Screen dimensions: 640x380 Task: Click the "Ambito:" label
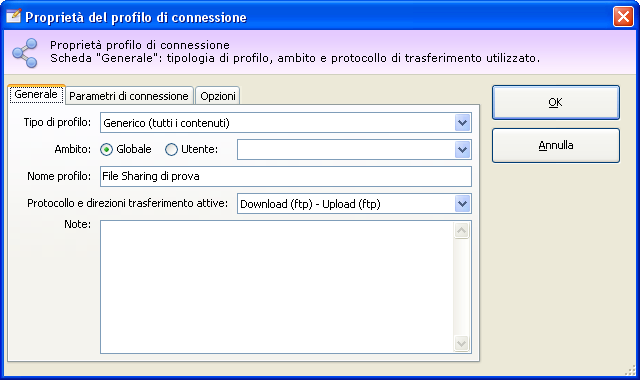[x=73, y=149]
